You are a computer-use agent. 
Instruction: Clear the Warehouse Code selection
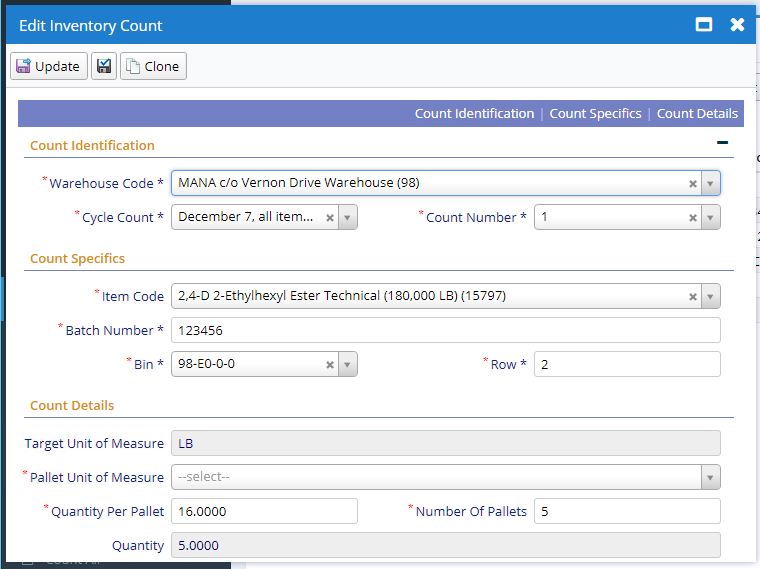point(693,184)
